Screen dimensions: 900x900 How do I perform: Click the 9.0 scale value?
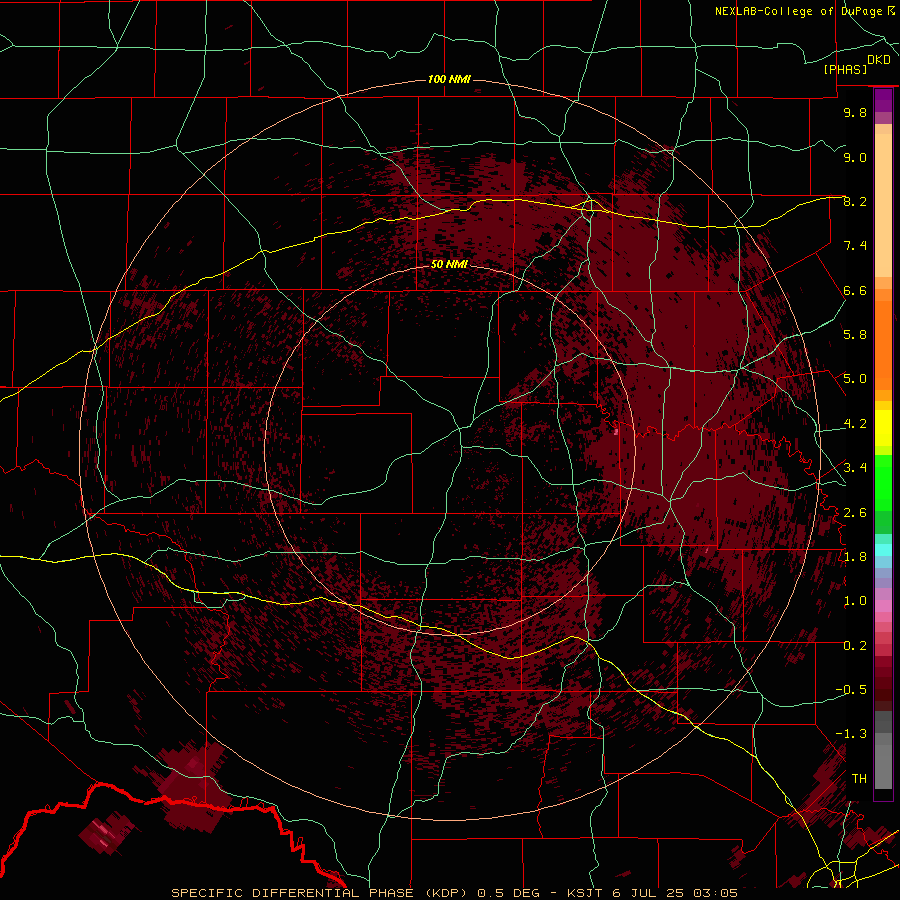click(855, 157)
